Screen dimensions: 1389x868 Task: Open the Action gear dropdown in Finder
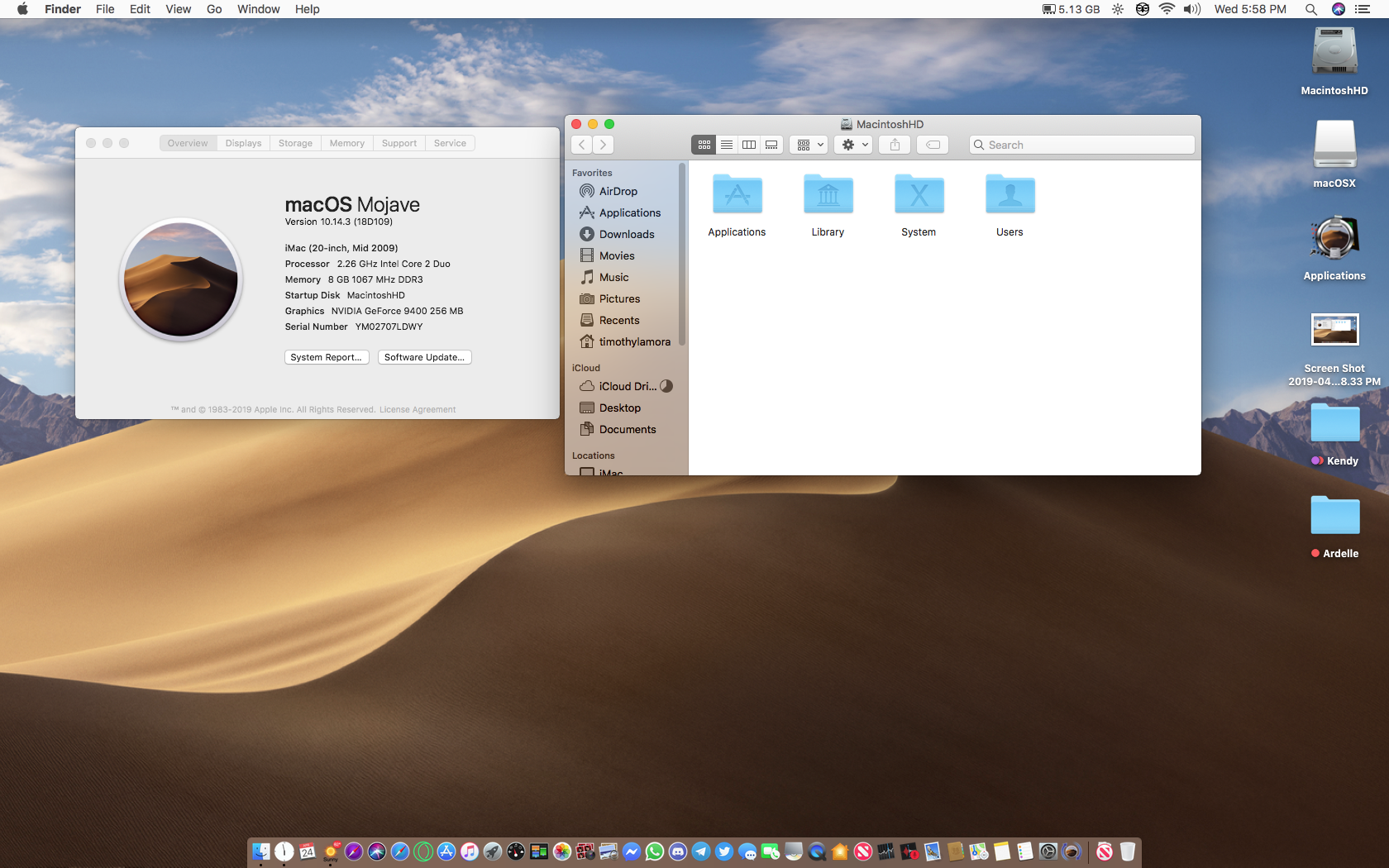854,145
